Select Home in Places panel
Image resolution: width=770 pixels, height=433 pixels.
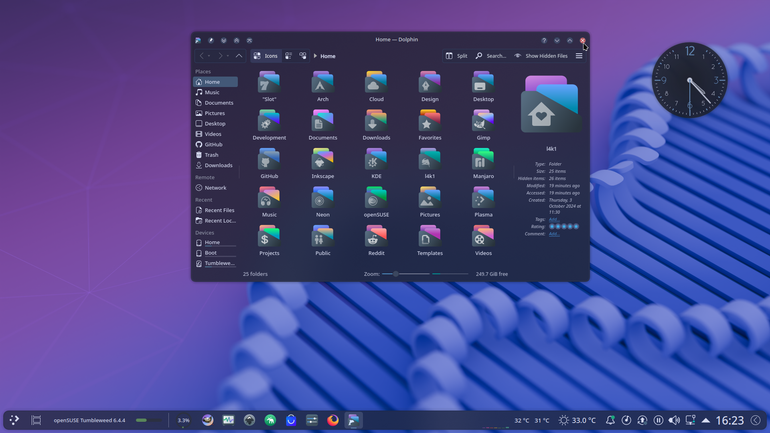(216, 82)
